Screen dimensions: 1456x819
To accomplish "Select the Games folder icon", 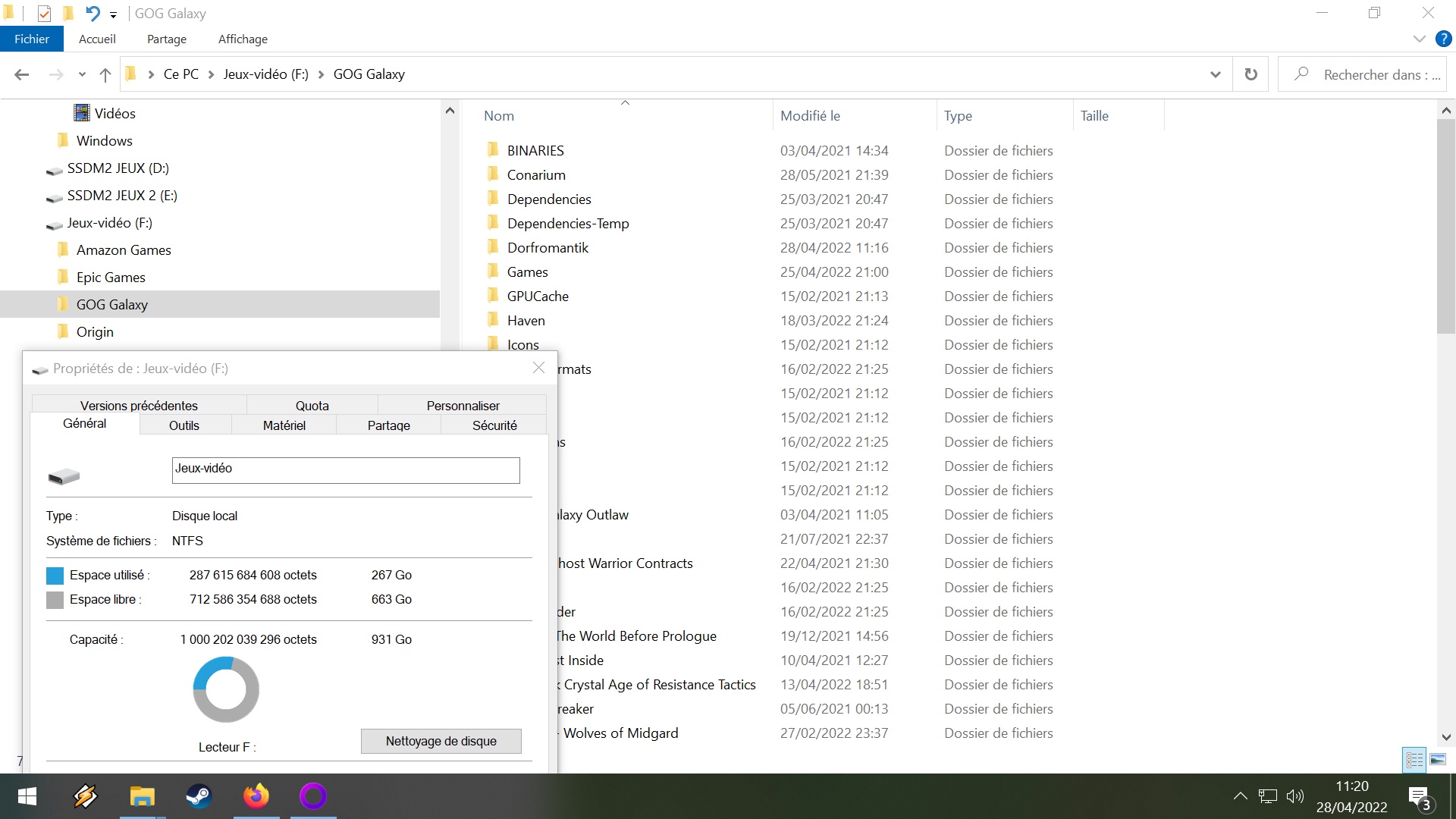I will [494, 271].
